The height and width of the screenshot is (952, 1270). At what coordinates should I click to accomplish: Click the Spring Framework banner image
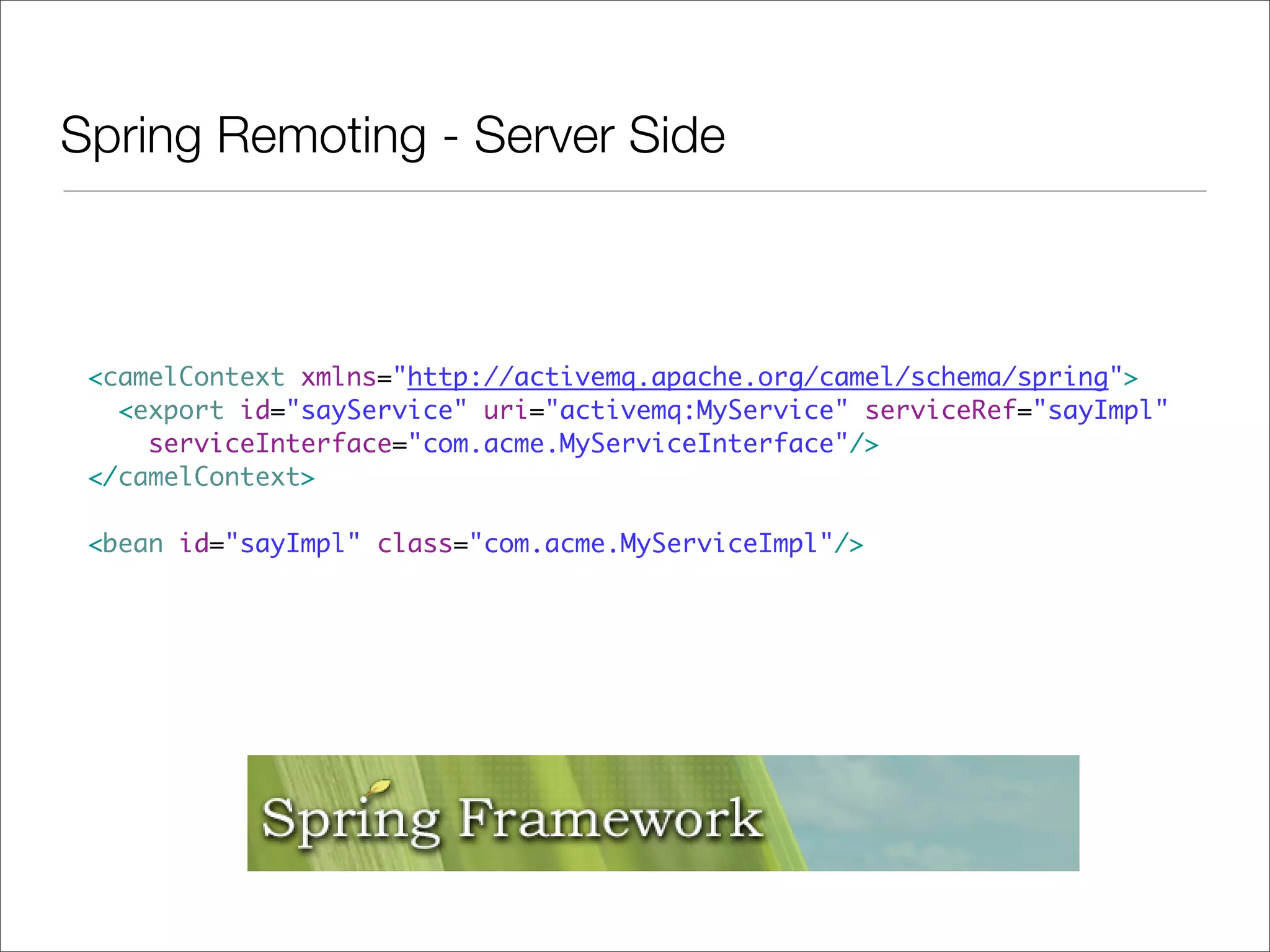coord(663,813)
